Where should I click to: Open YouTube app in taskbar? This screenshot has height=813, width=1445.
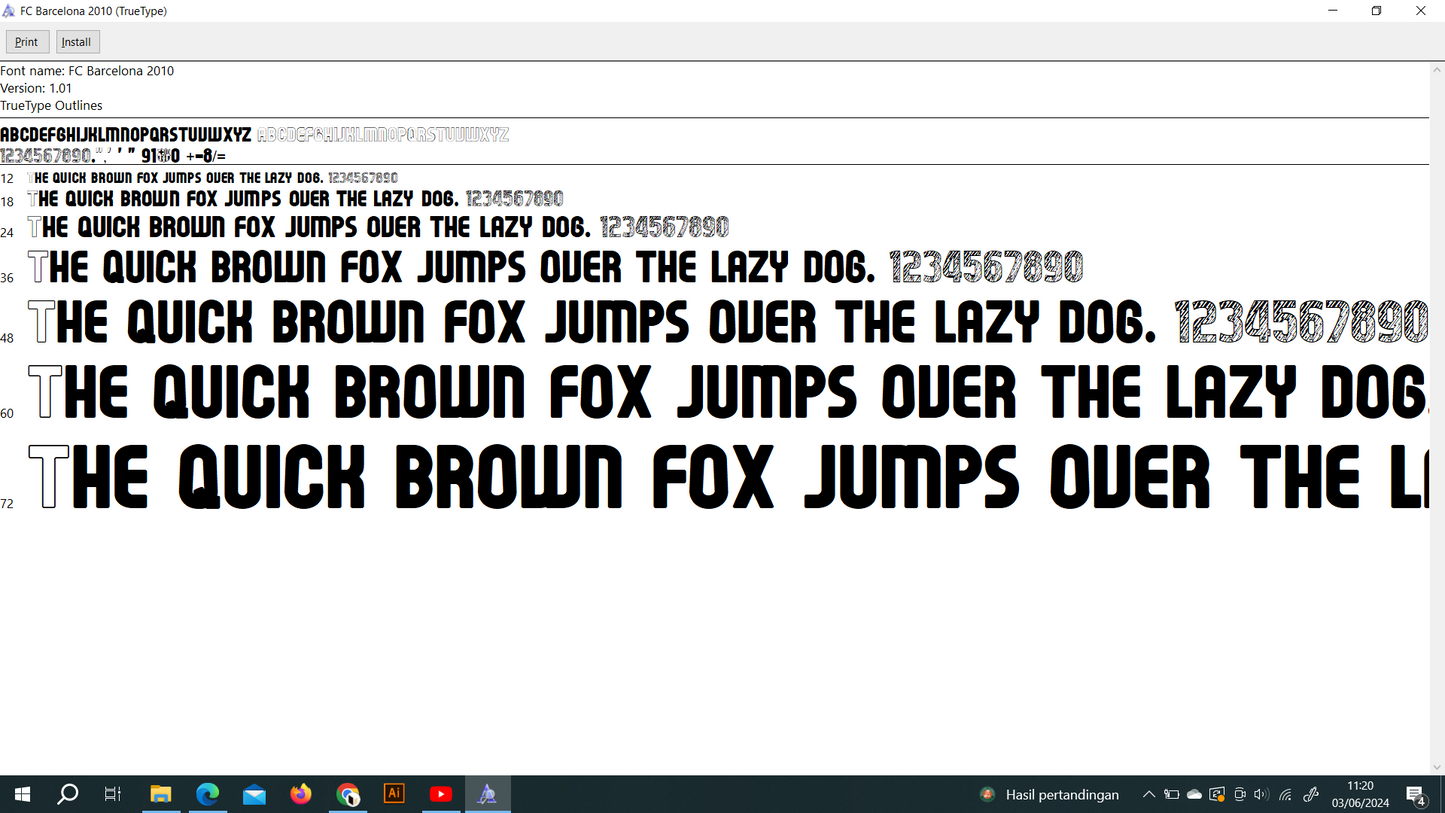[440, 794]
